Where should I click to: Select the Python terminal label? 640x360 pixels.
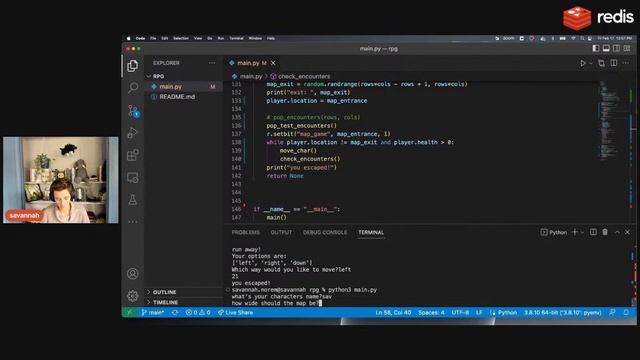[554, 232]
